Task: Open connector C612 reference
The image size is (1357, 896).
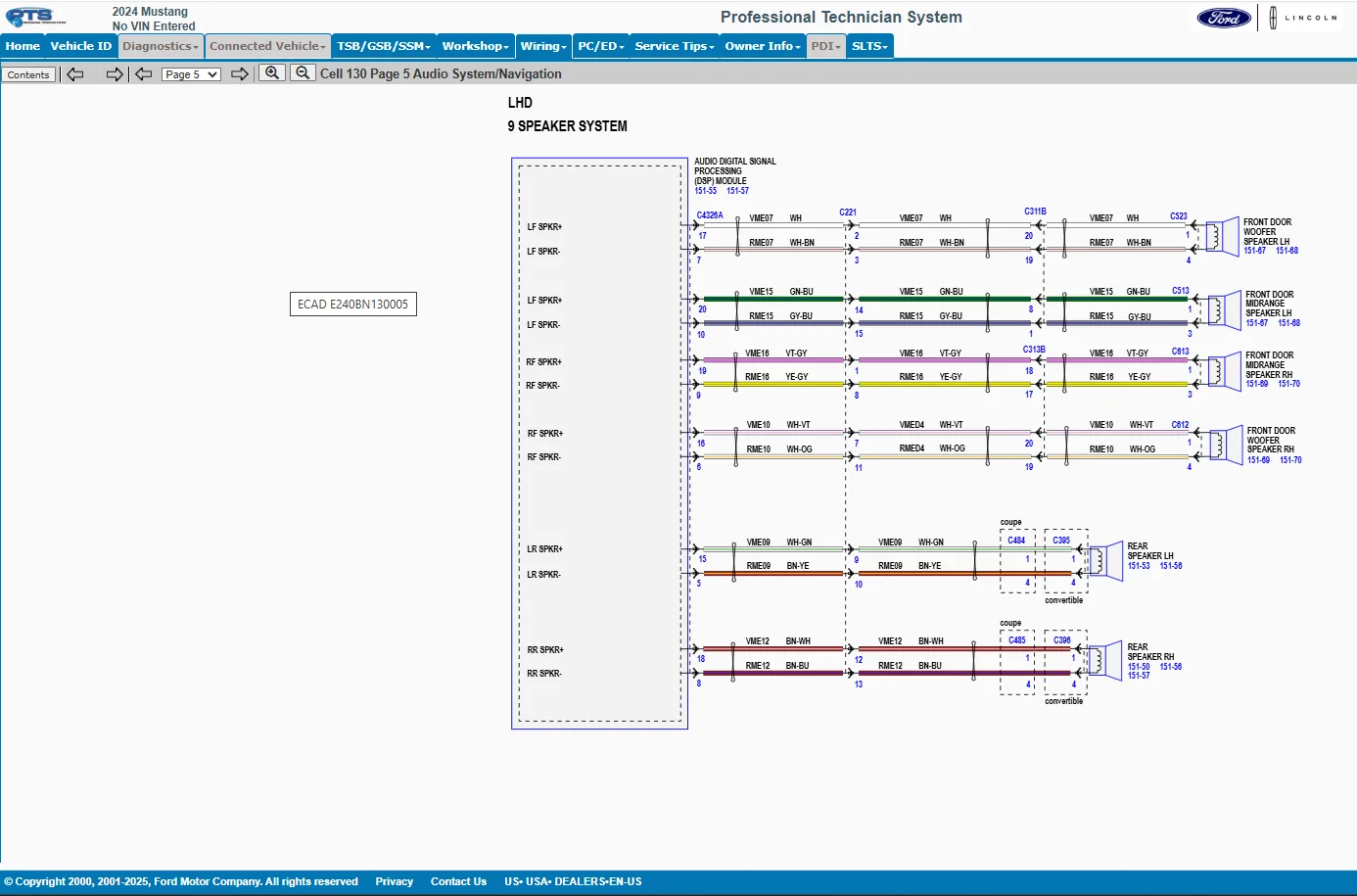Action: [1181, 425]
